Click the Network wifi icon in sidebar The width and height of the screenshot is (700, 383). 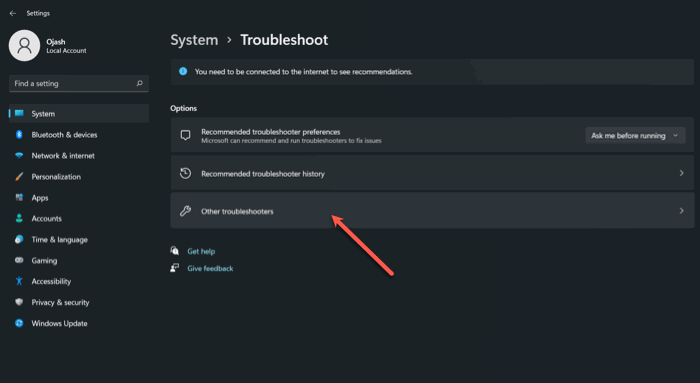(x=19, y=155)
